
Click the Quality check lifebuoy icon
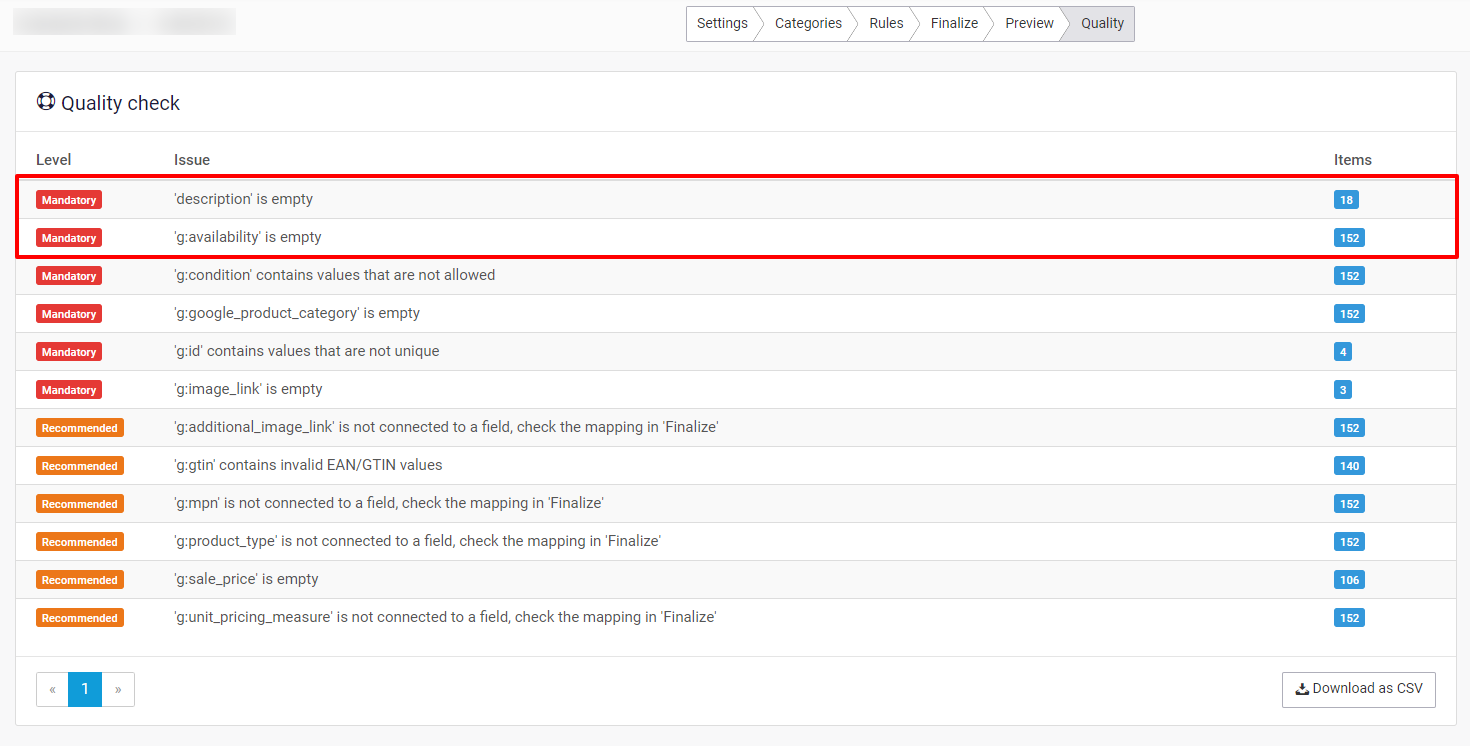(46, 102)
